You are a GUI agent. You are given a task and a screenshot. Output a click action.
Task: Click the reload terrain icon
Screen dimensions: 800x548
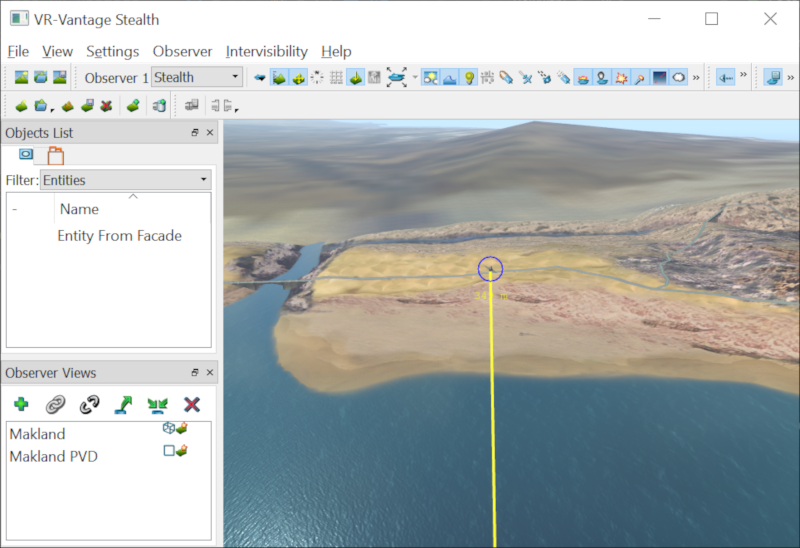(x=67, y=106)
